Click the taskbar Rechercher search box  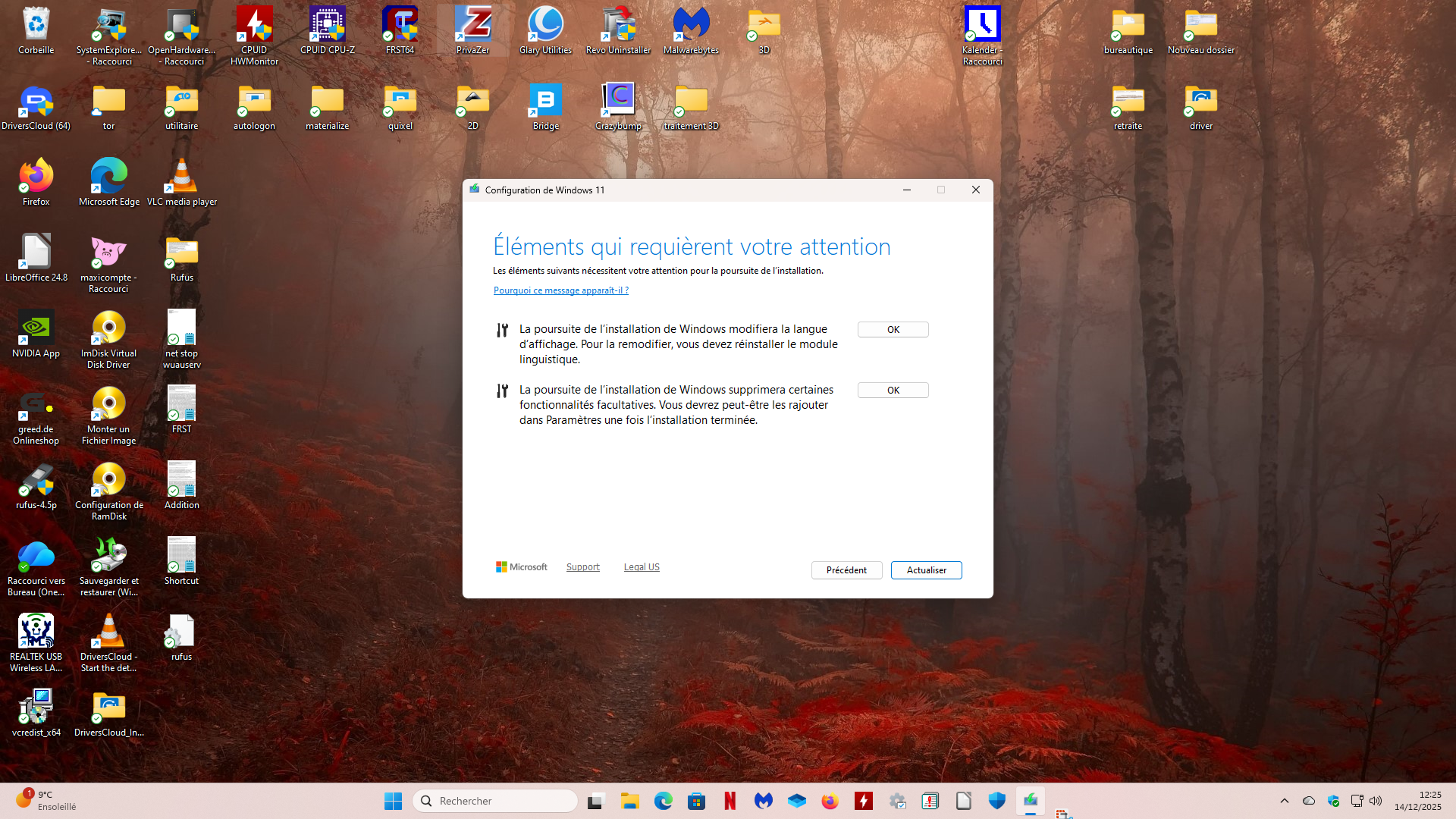(495, 801)
